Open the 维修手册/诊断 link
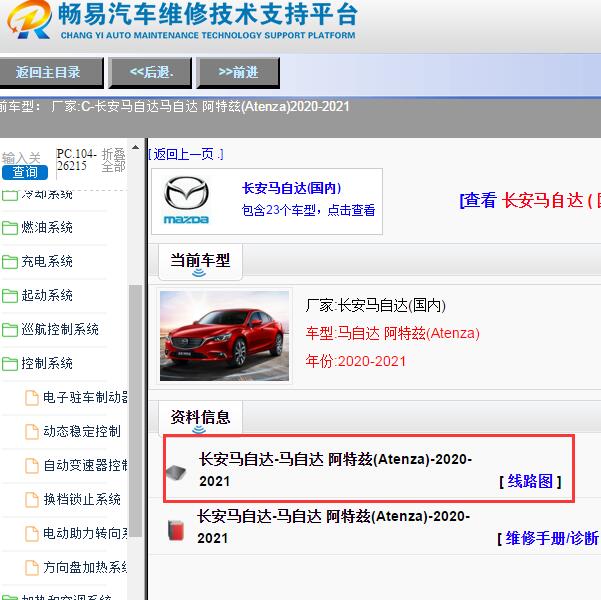The image size is (601, 600). click(x=552, y=538)
